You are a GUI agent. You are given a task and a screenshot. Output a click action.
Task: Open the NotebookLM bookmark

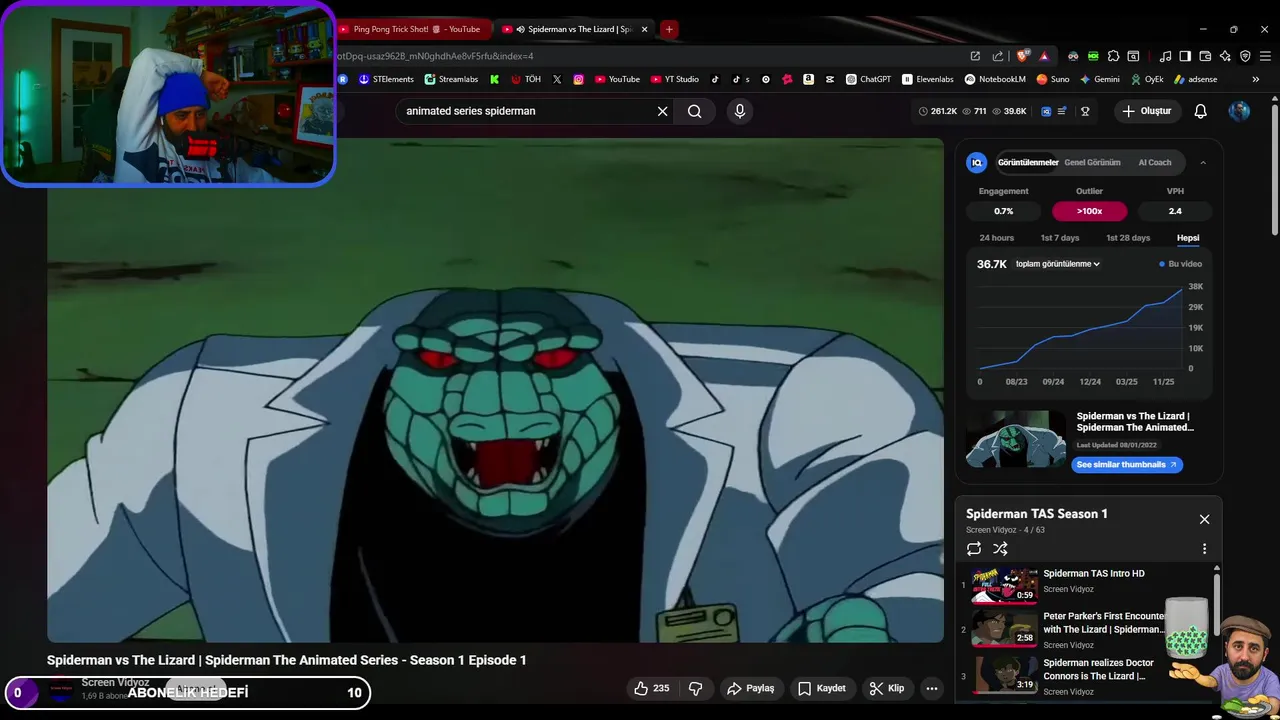(x=995, y=79)
